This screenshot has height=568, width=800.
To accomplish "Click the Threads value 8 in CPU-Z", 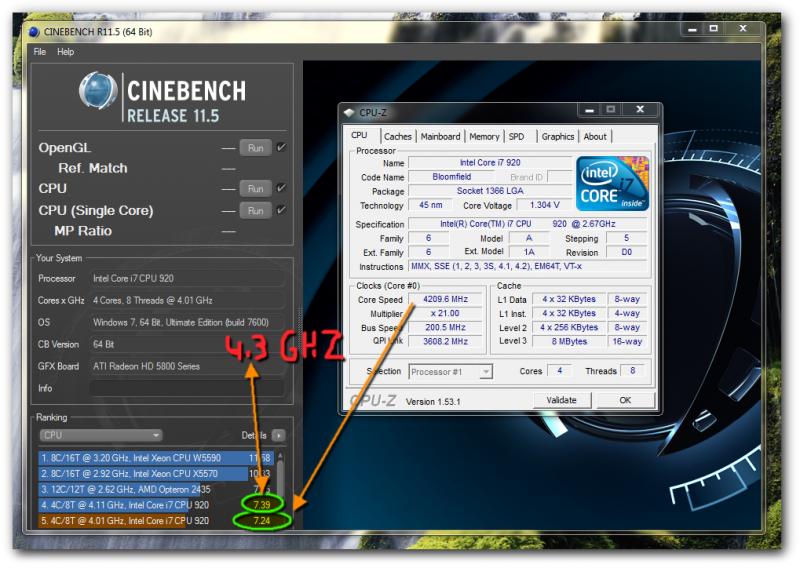I will 633,371.
